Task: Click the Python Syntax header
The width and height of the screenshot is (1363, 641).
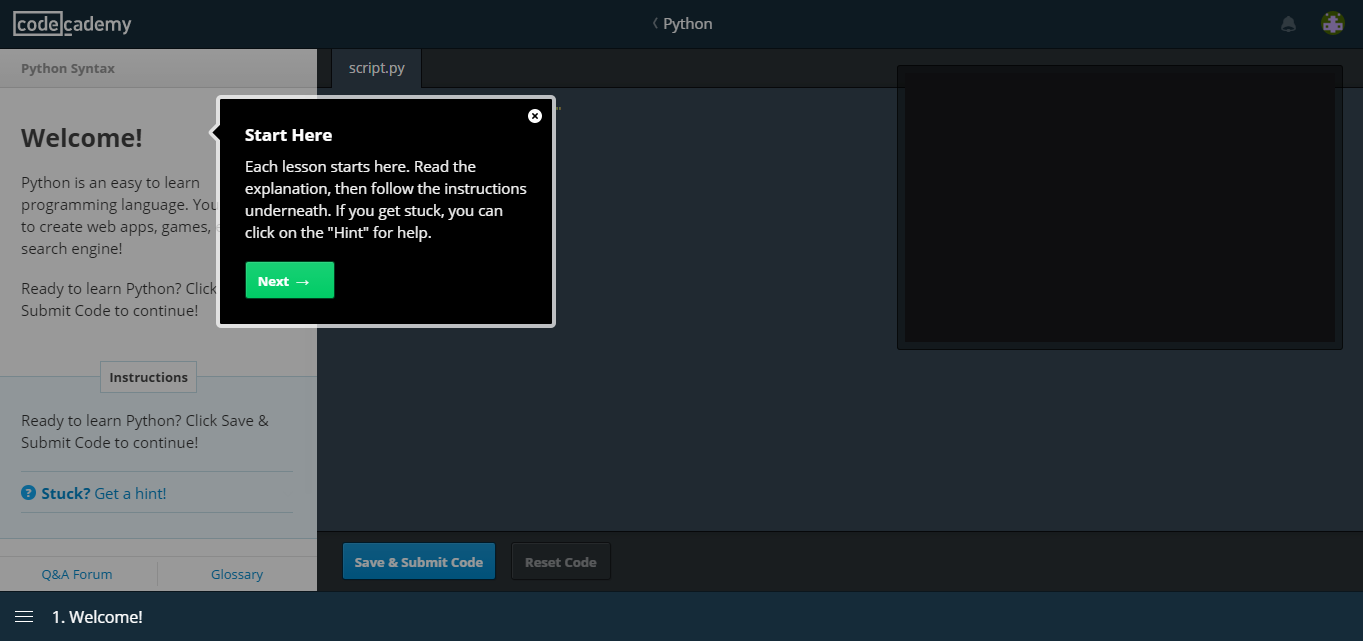Action: click(68, 69)
